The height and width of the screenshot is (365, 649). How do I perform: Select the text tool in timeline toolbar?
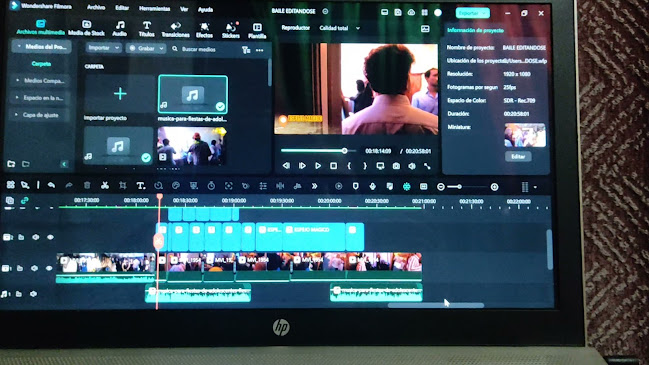point(141,186)
